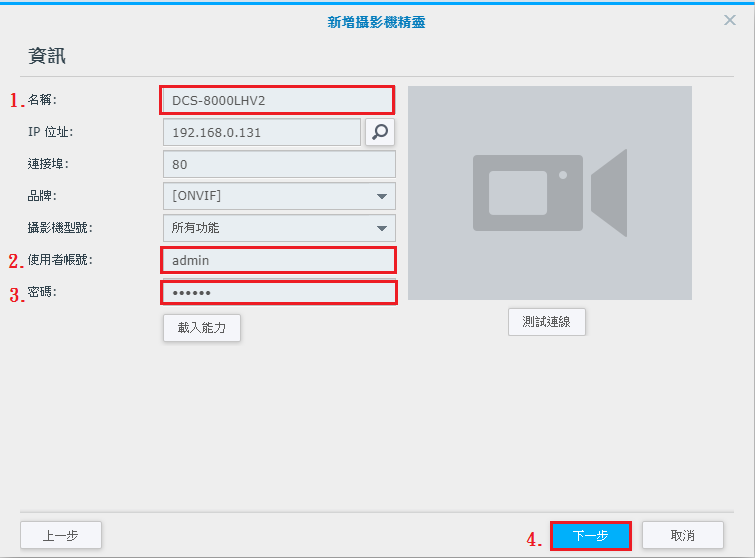755x558 pixels.
Task: Click the 品牌 label text
Action: coord(41,195)
